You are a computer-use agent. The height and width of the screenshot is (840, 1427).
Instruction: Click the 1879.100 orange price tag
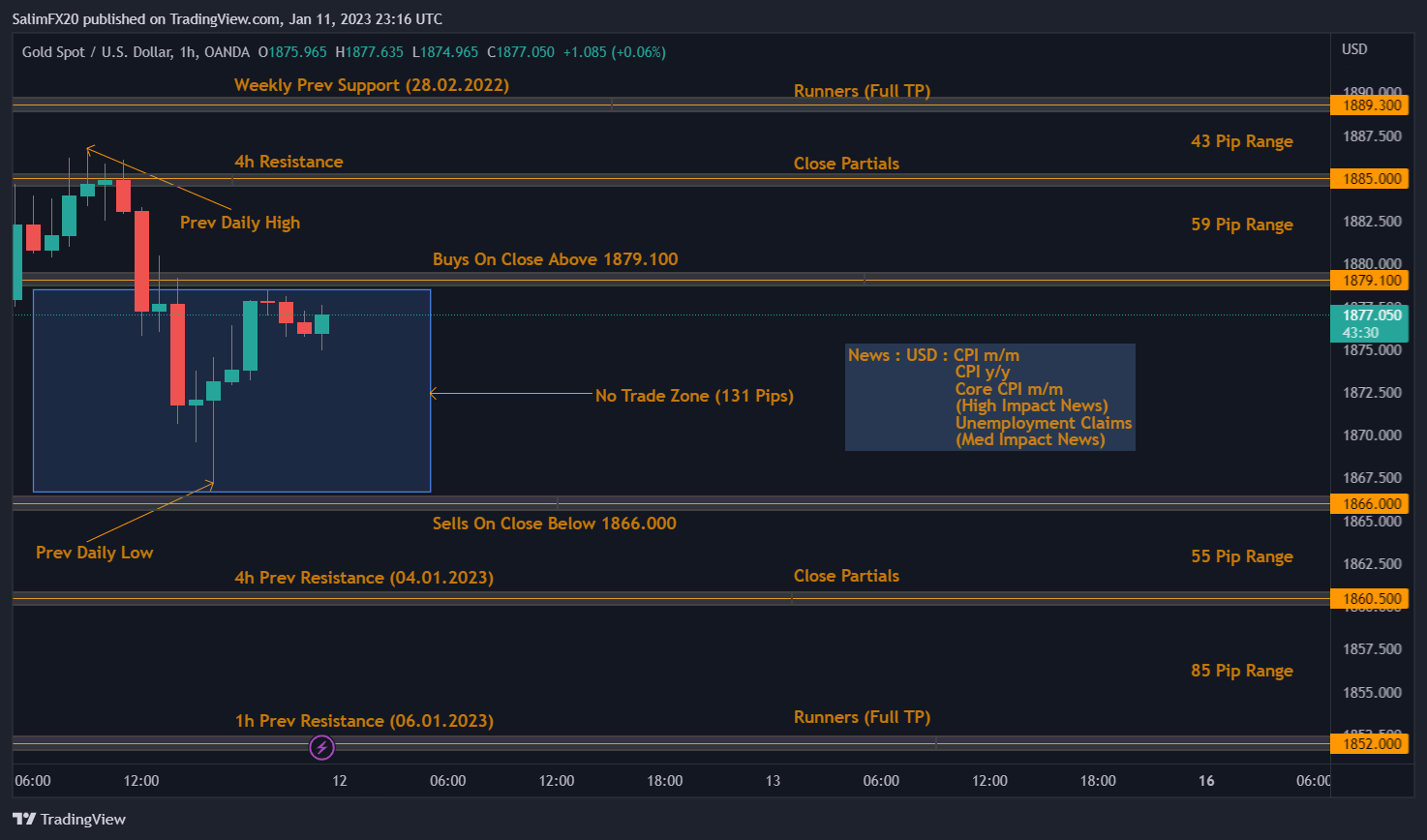1371,281
